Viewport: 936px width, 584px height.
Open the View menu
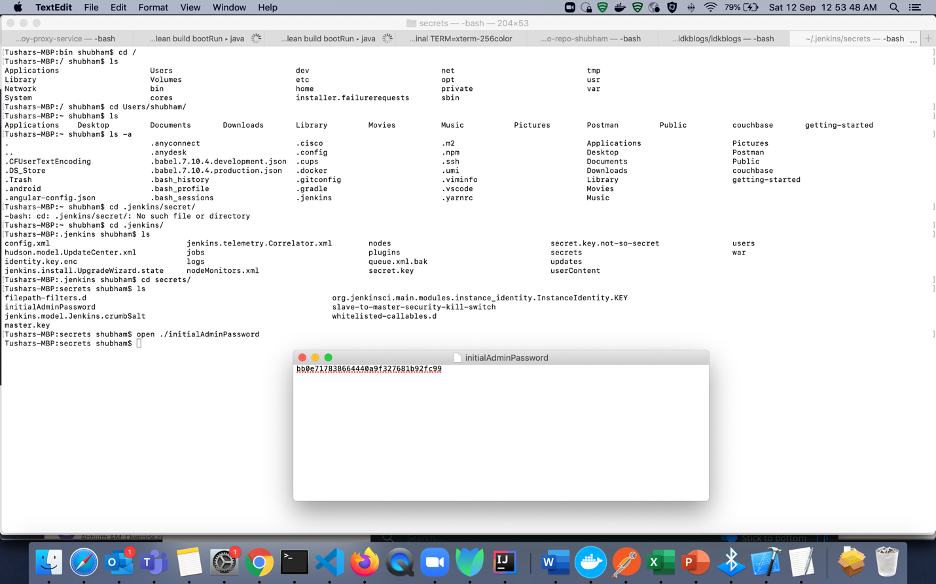pos(190,7)
